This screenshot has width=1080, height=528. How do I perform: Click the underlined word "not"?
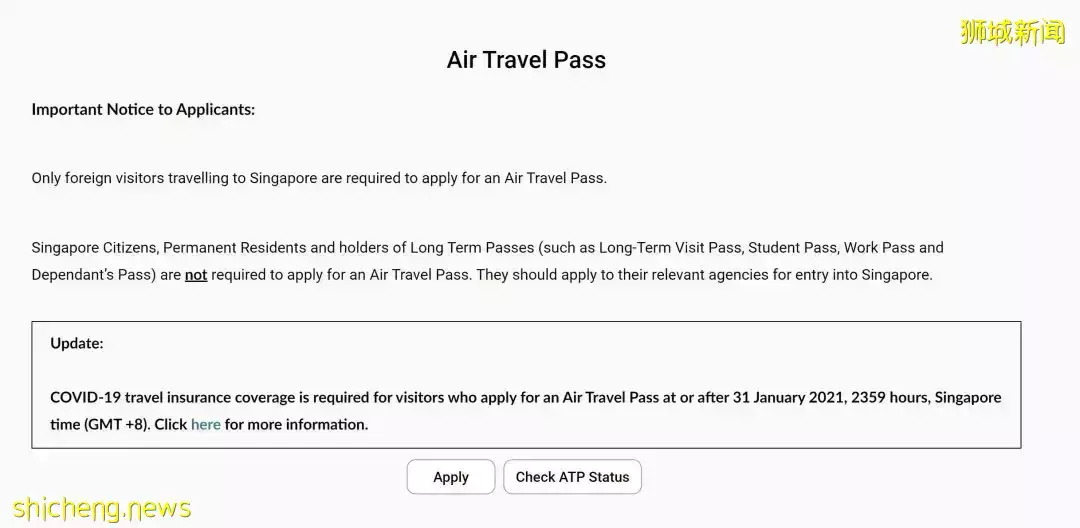click(x=196, y=275)
